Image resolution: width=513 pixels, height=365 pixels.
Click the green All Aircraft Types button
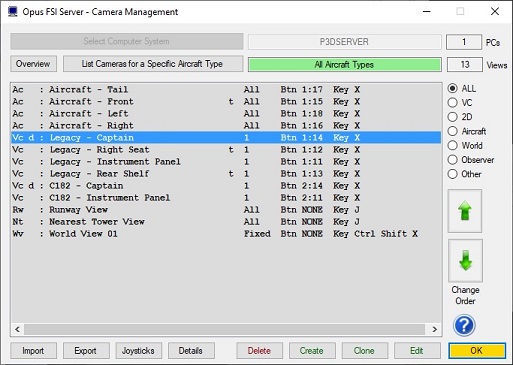(x=345, y=65)
